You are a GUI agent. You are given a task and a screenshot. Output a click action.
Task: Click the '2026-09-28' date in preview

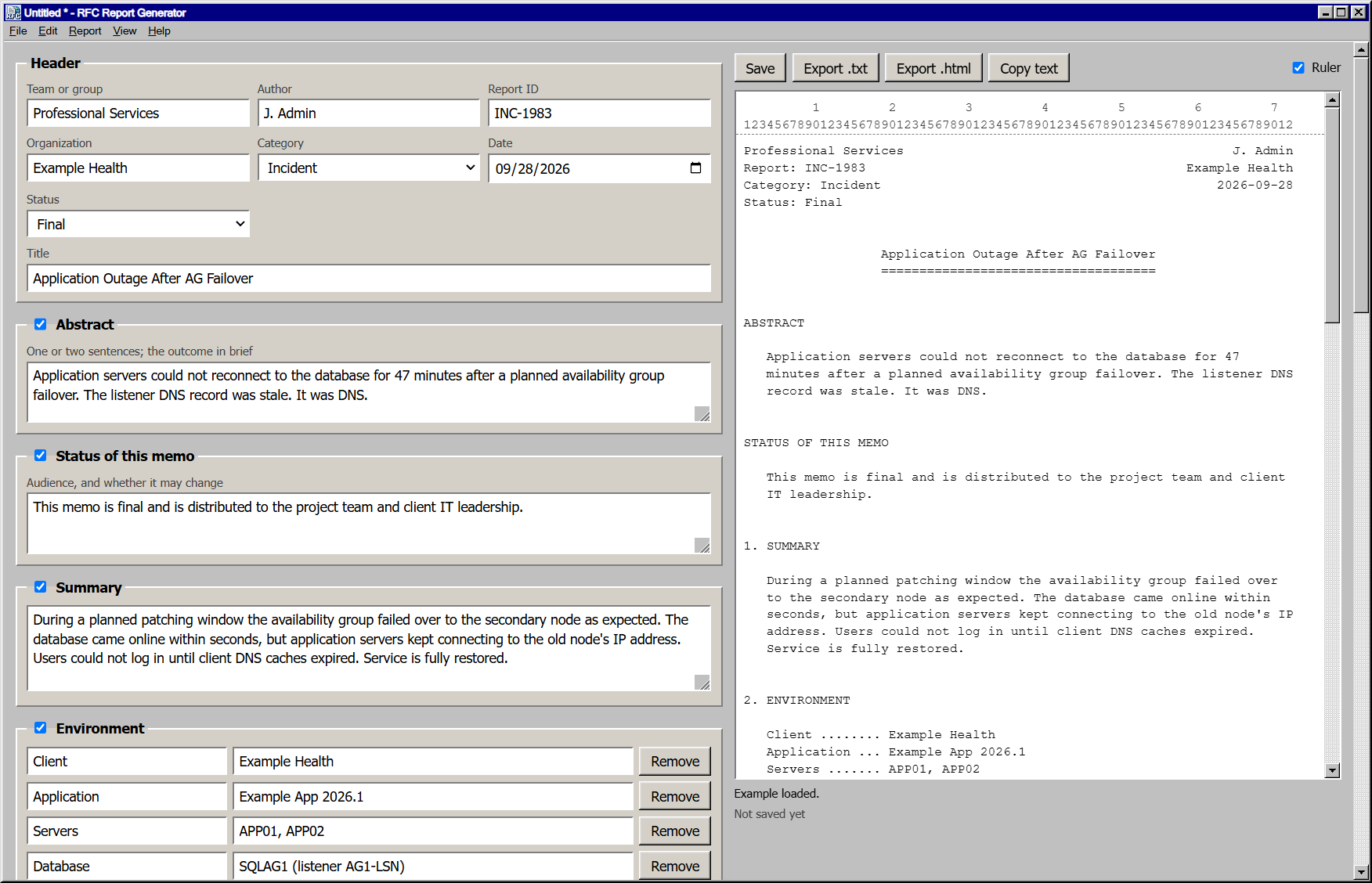tap(1255, 186)
